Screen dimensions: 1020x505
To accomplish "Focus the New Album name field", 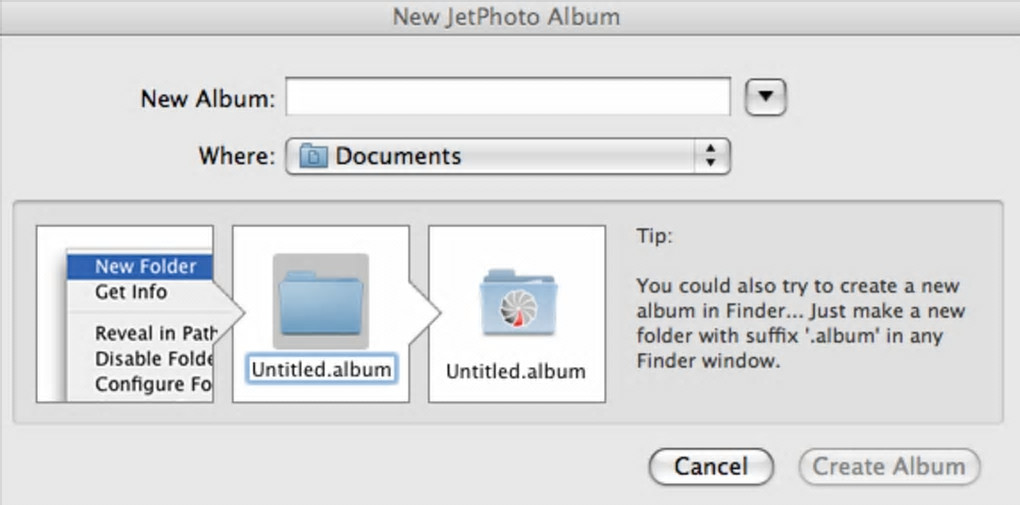I will coord(508,97).
